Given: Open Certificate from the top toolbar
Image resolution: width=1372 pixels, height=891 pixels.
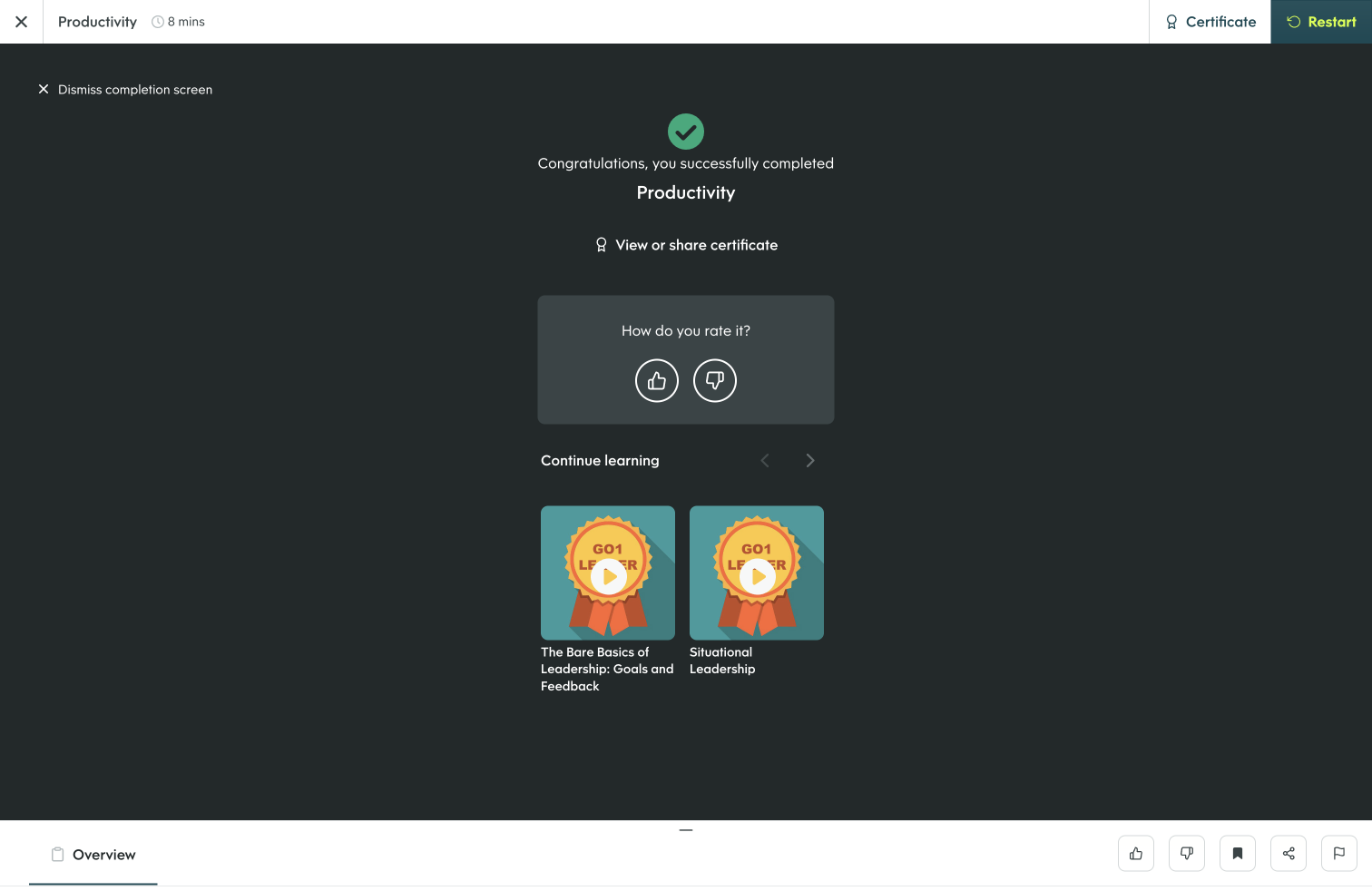Looking at the screenshot, I should click(1210, 21).
